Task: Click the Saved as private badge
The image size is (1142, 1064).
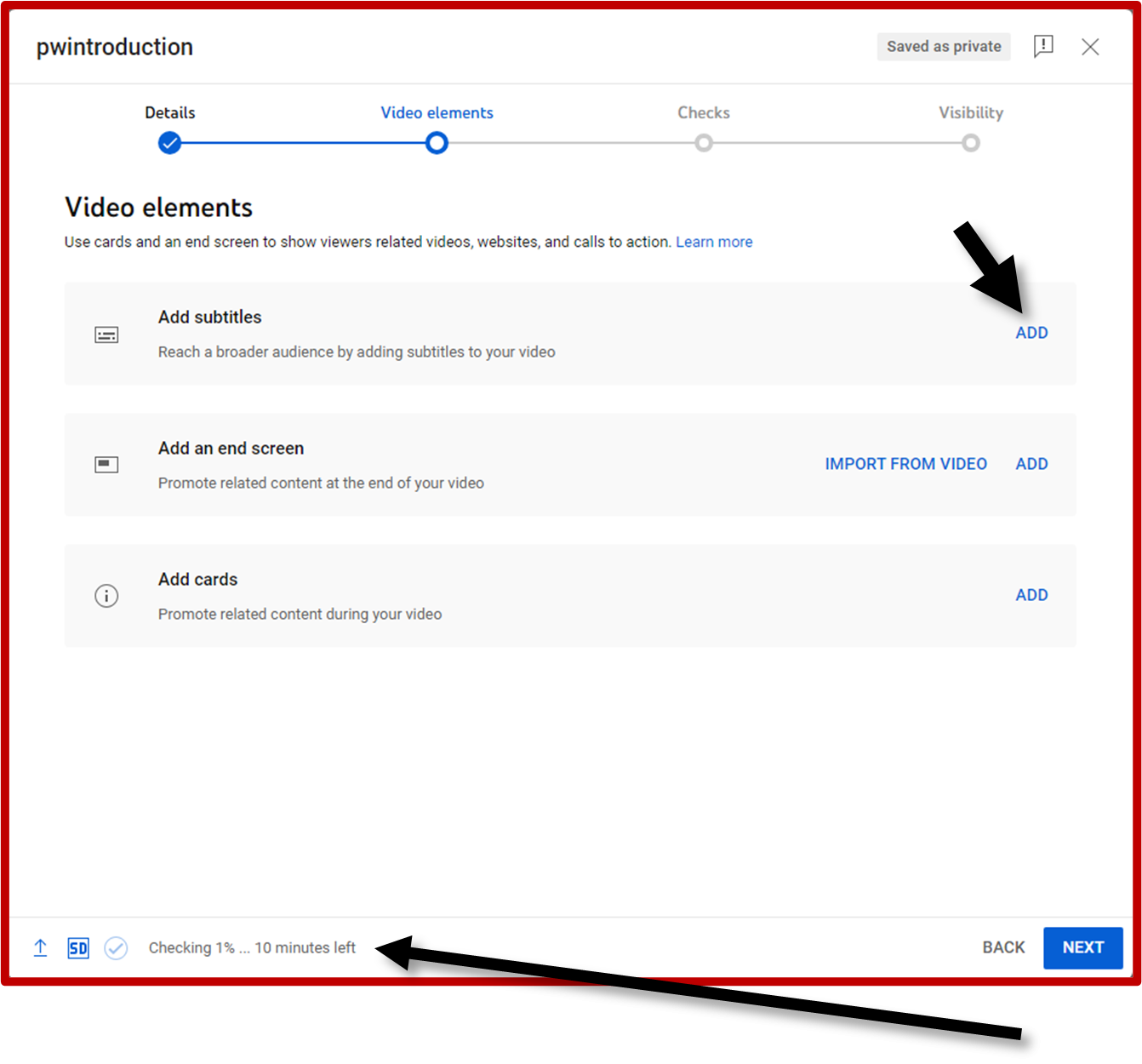Action: pyautogui.click(x=944, y=47)
